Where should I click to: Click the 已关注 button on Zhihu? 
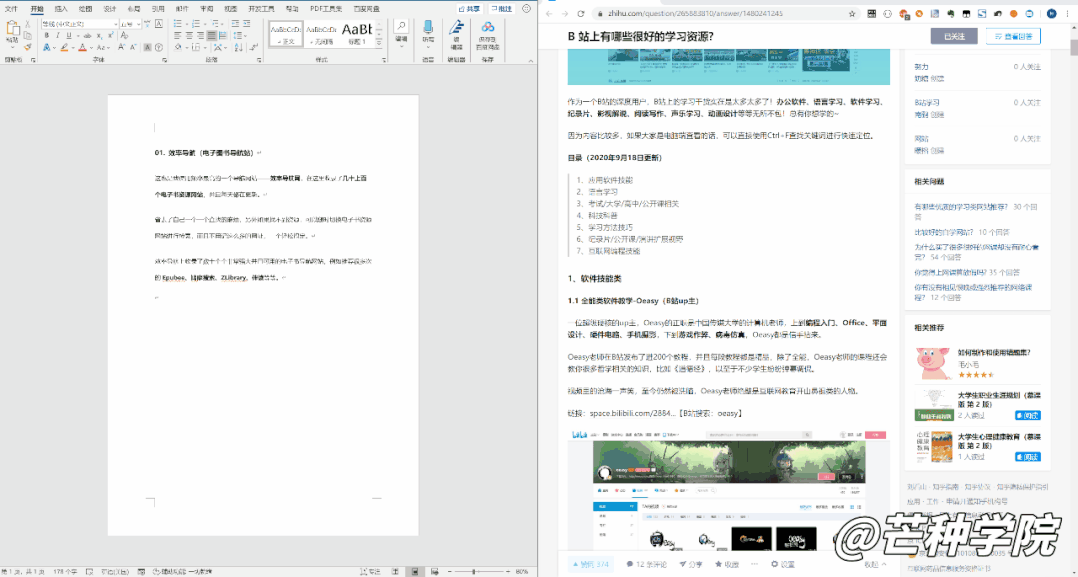[x=954, y=36]
